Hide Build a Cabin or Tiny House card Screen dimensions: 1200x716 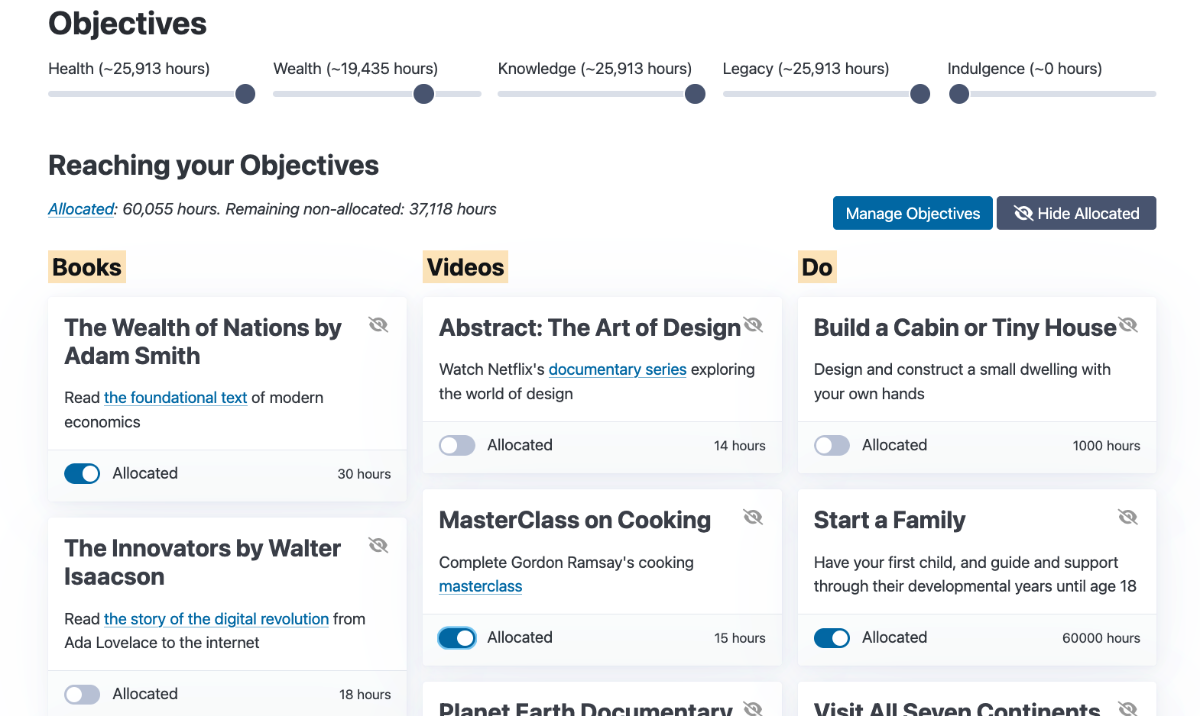click(x=1128, y=325)
